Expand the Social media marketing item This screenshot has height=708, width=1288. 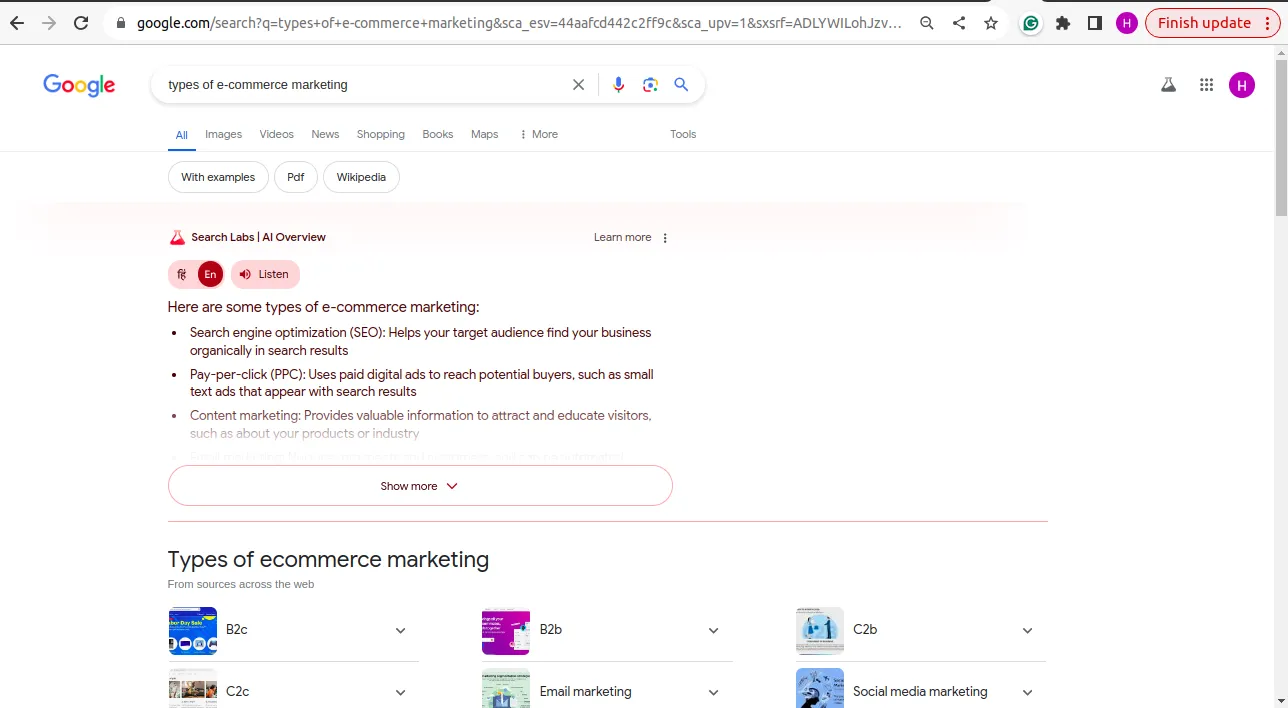pyautogui.click(x=1027, y=692)
